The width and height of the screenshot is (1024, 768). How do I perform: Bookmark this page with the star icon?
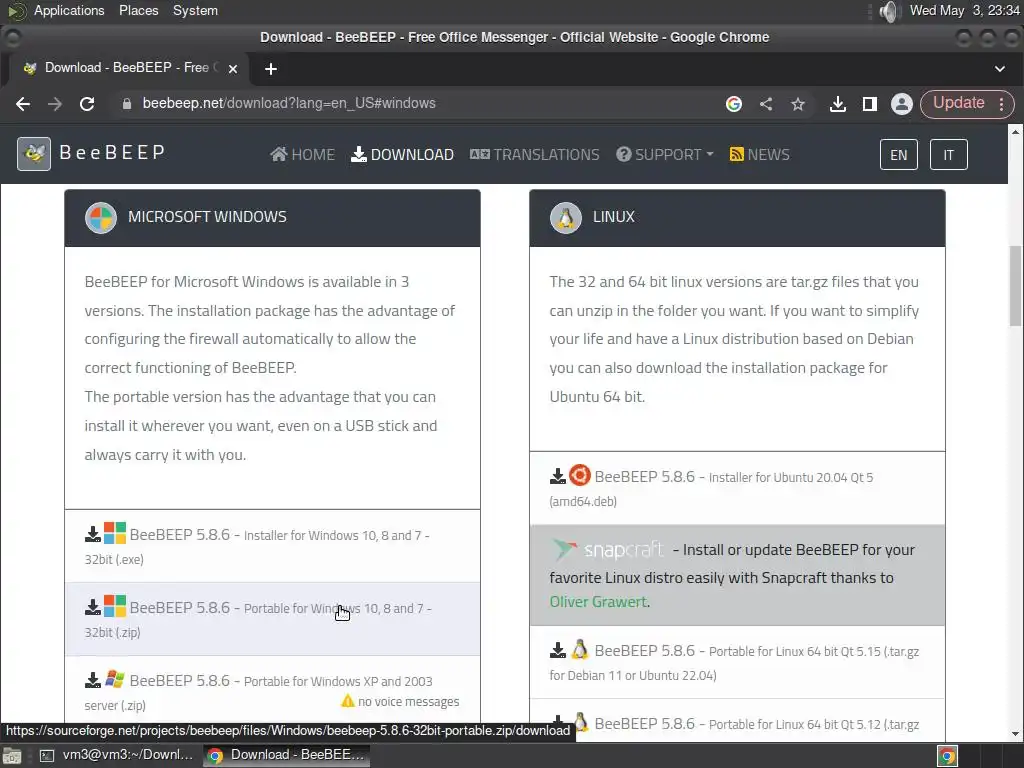[x=798, y=104]
